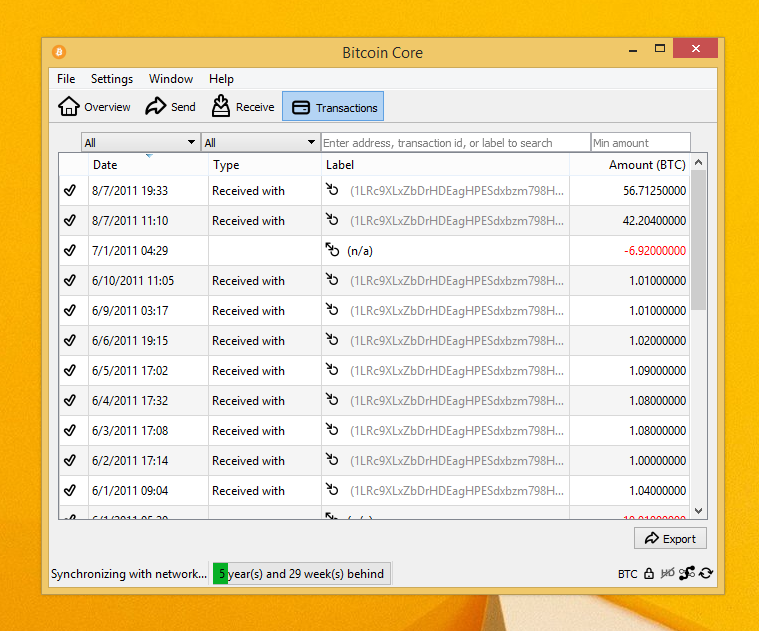The image size is (759, 631).
Task: Sort by the Date column header
Action: pos(148,165)
